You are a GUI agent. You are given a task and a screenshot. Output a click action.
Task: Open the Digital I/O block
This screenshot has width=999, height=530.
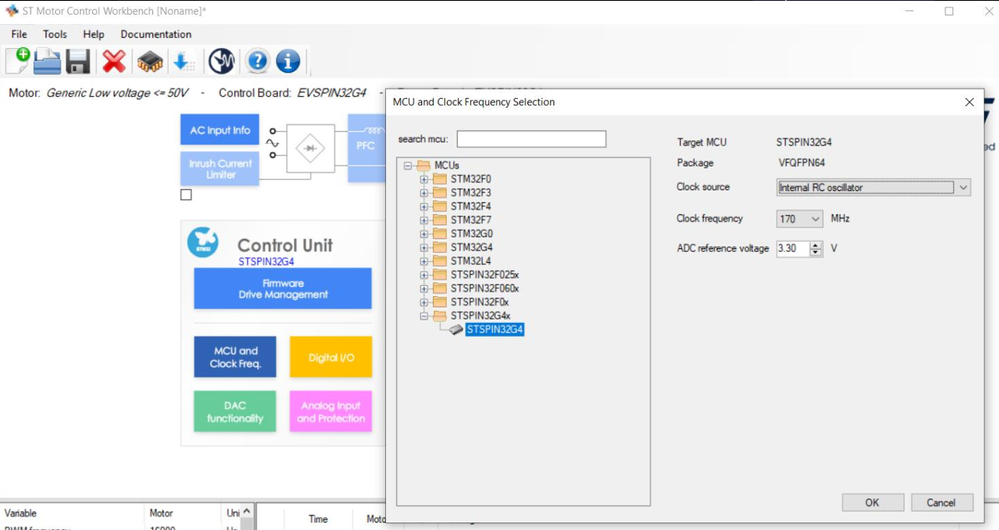tap(331, 357)
